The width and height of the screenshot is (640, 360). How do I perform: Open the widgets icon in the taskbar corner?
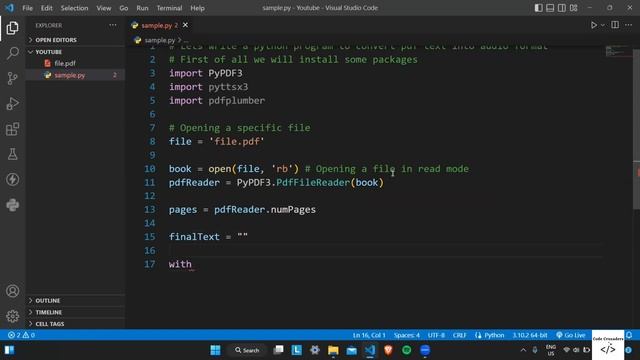(x=9, y=350)
